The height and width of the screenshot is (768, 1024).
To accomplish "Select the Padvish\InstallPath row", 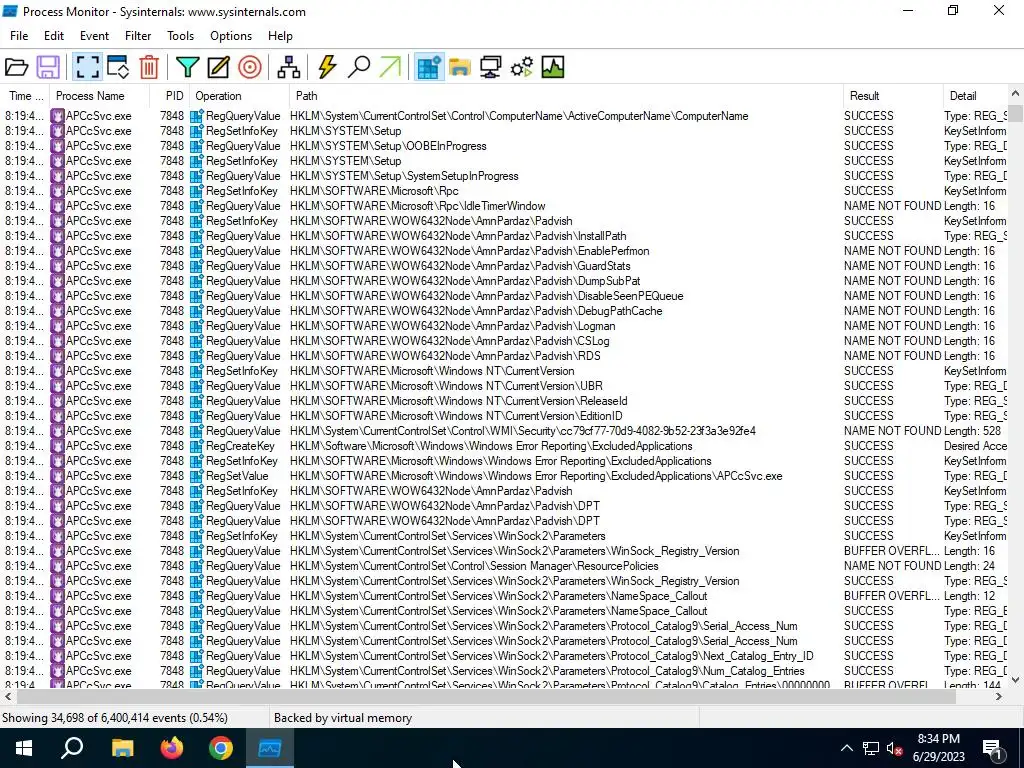I will click(458, 236).
